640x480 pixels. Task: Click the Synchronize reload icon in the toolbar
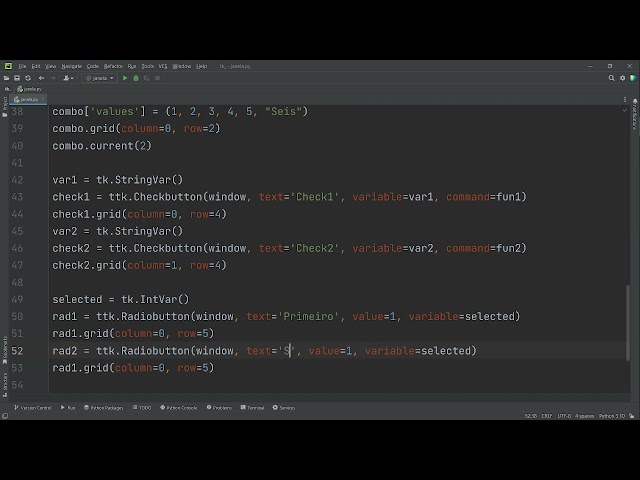point(28,78)
